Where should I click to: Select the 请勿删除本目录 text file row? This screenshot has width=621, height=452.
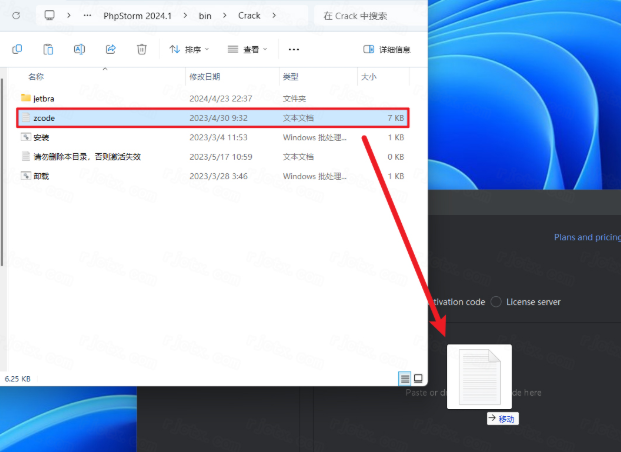tap(214, 156)
